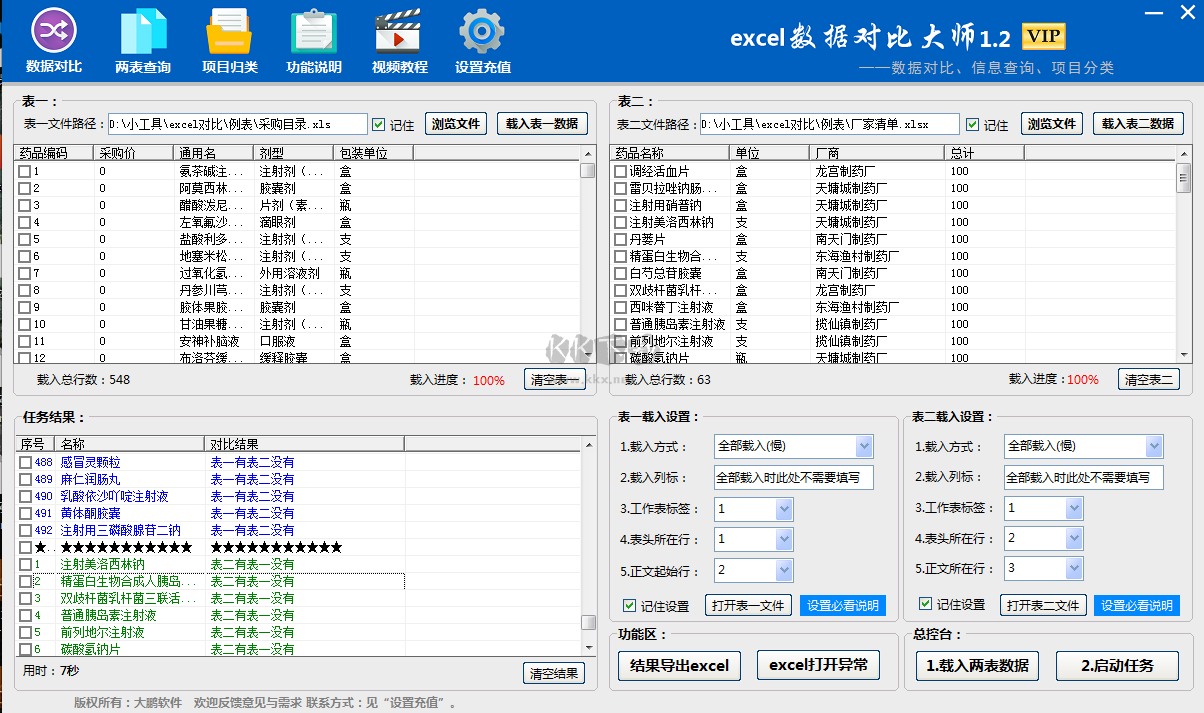
Task: Click the 表一文件路径 input field
Action: (x=238, y=125)
